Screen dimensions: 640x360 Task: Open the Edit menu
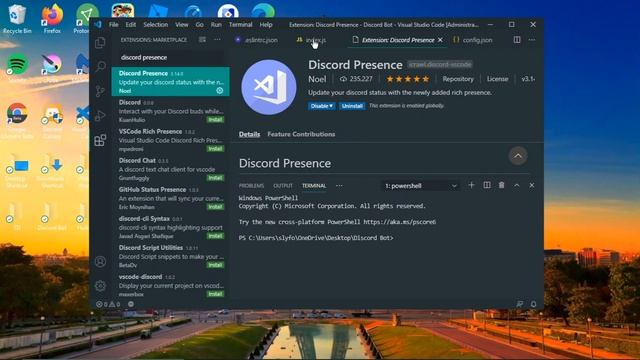[131, 24]
